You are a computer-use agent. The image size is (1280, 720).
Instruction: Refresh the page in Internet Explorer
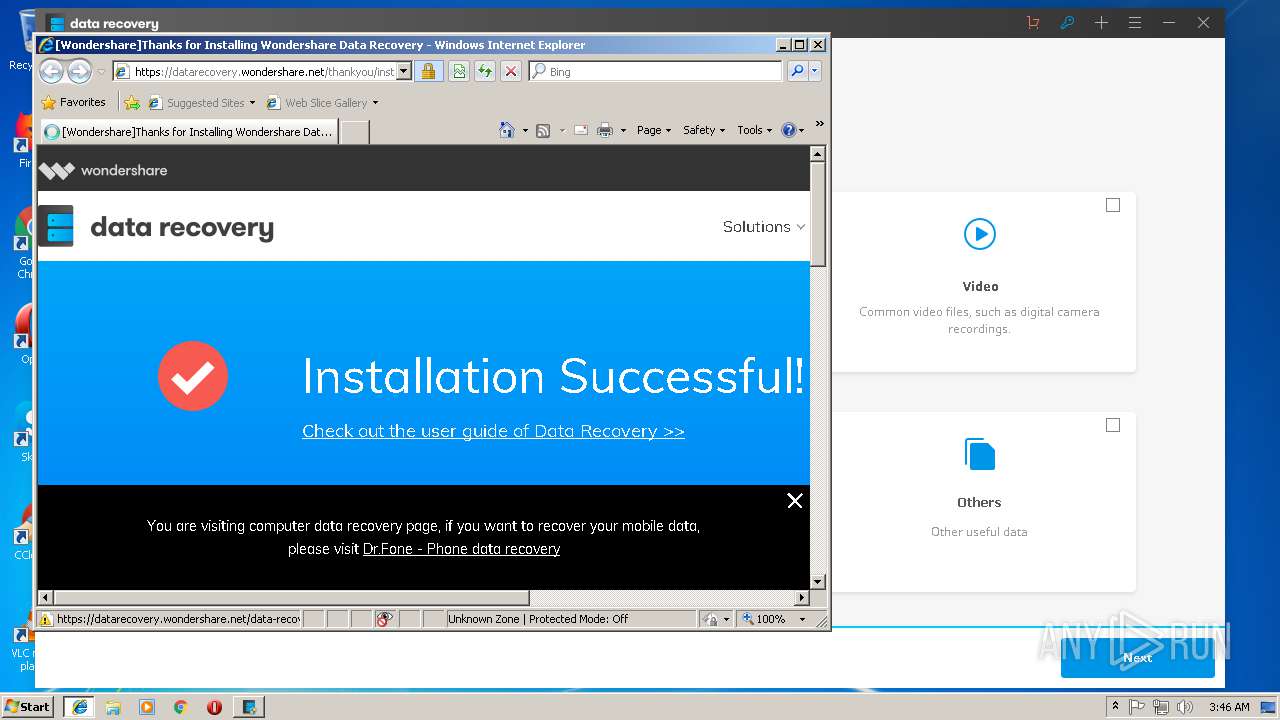coord(485,71)
